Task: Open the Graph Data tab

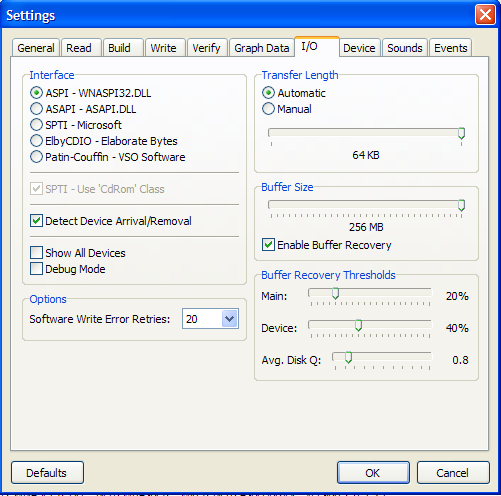Action: coord(262,48)
